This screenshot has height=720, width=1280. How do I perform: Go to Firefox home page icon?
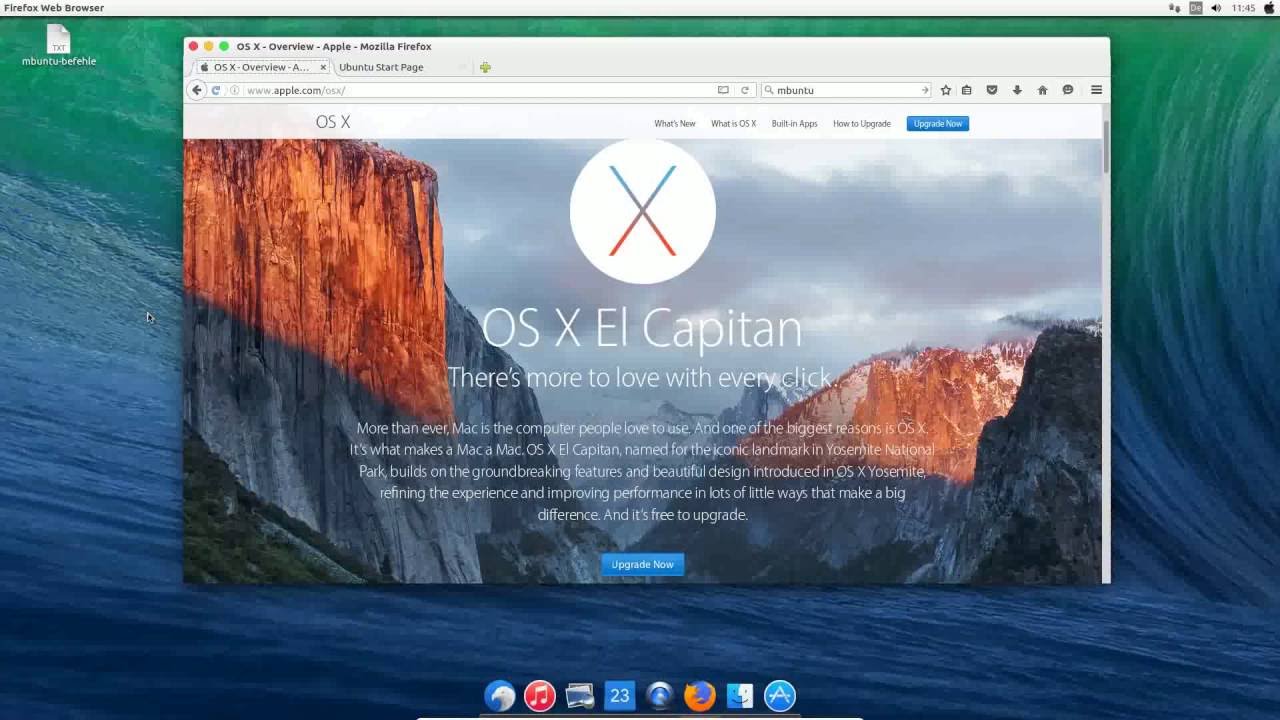pos(1042,90)
